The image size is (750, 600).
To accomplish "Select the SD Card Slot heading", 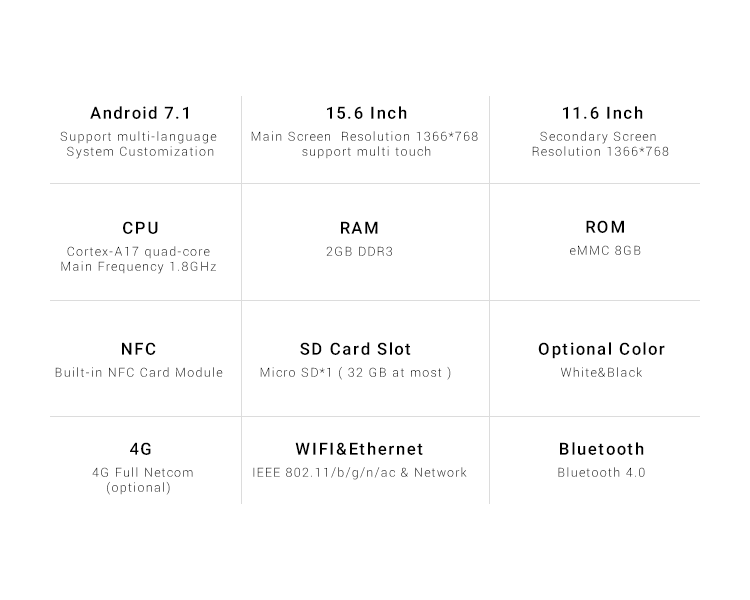I will (355, 349).
